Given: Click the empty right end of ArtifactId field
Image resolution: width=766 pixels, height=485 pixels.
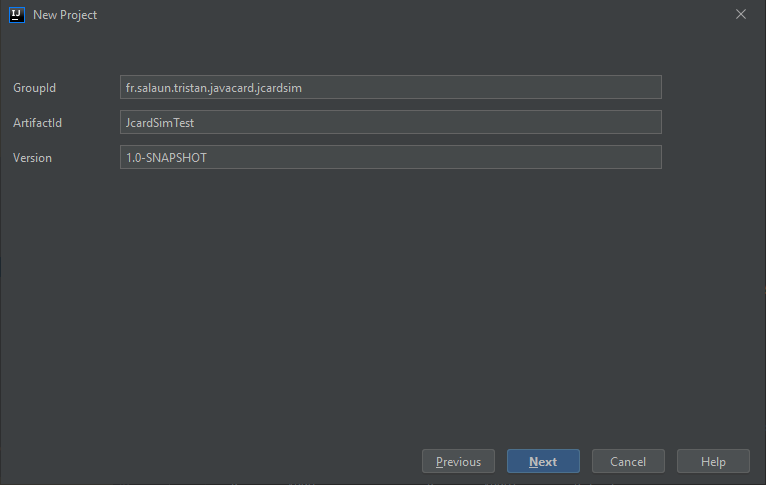Looking at the screenshot, I should point(600,122).
